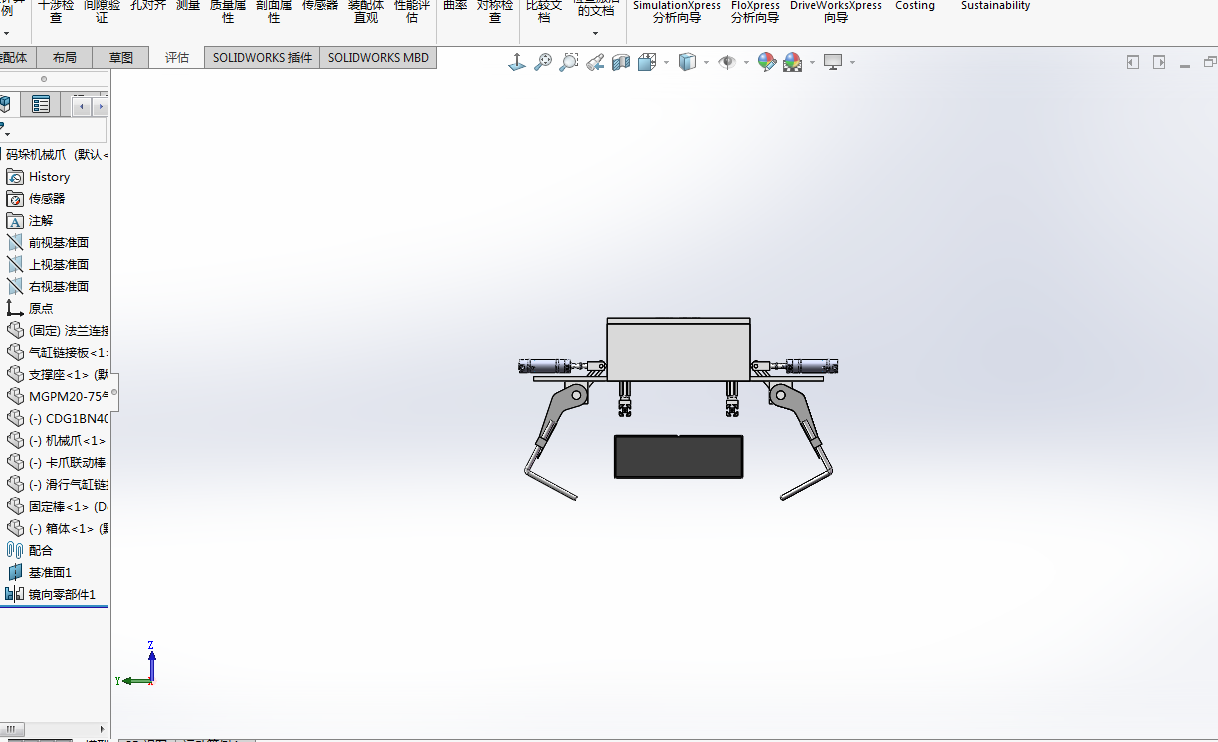The width and height of the screenshot is (1218, 742).
Task: Open the Display Style dropdown arrow
Action: [x=706, y=62]
